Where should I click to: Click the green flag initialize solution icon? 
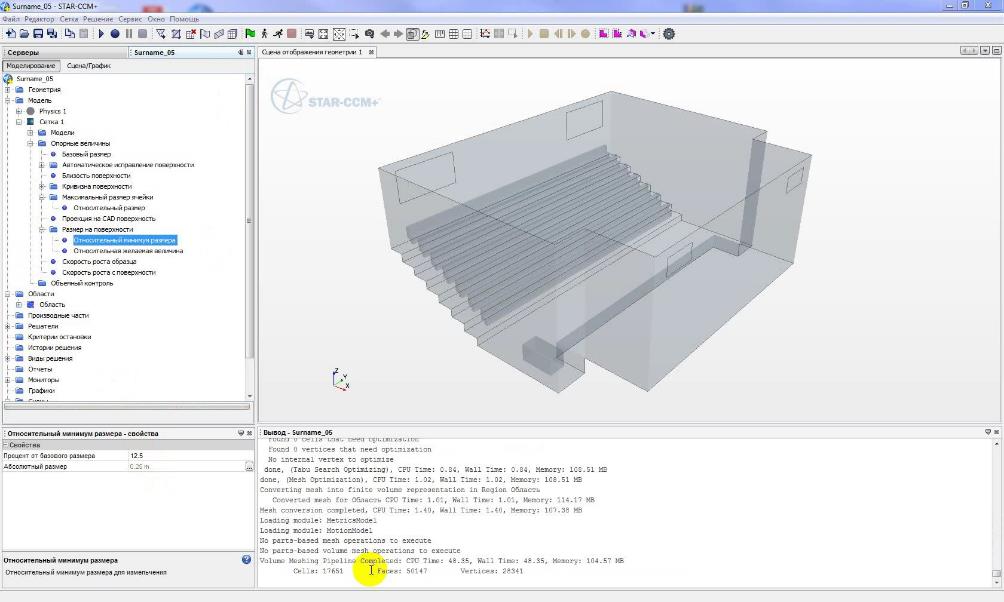pos(249,33)
